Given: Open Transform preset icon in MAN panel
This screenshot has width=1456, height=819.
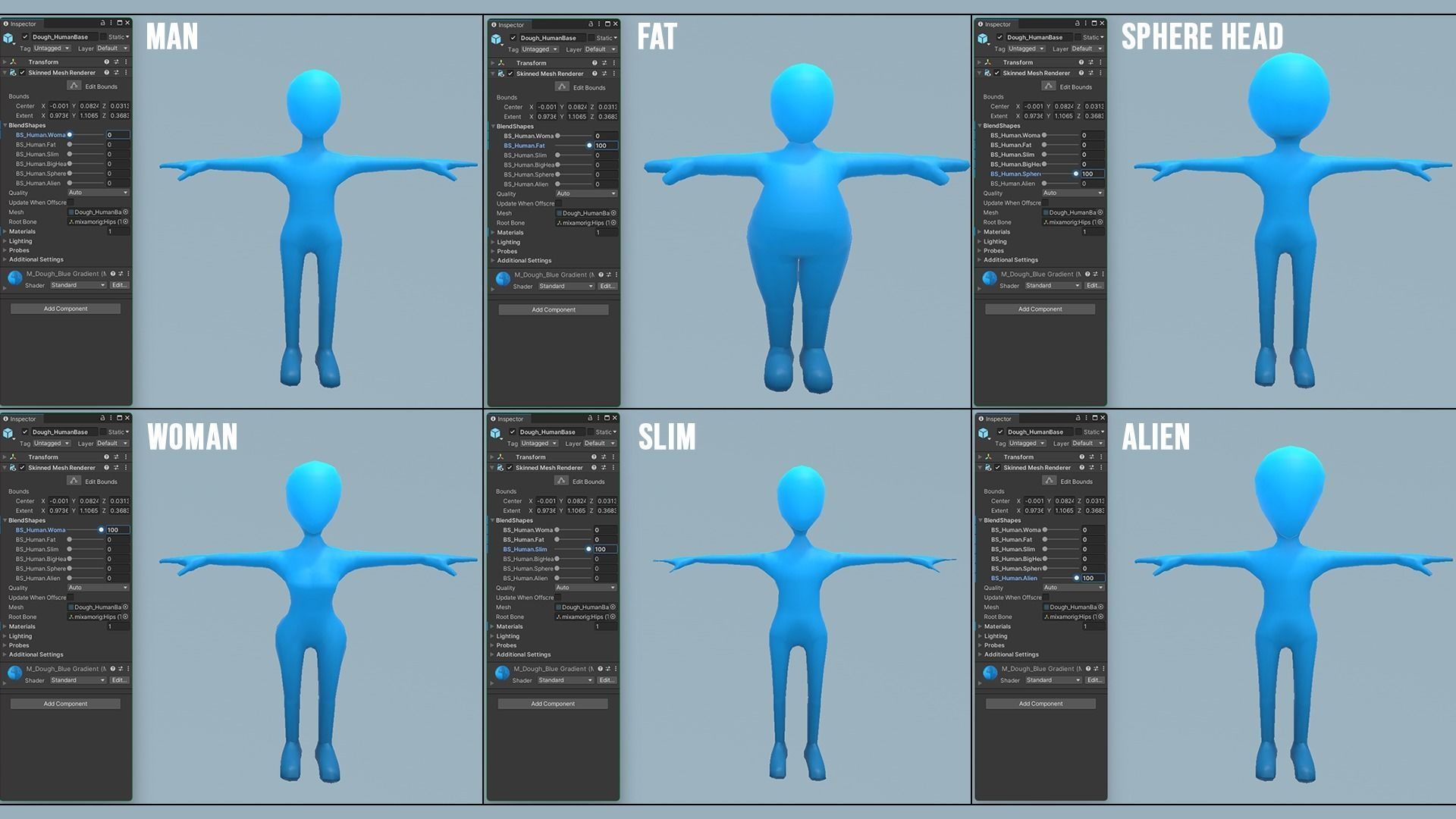Looking at the screenshot, I should 116,62.
